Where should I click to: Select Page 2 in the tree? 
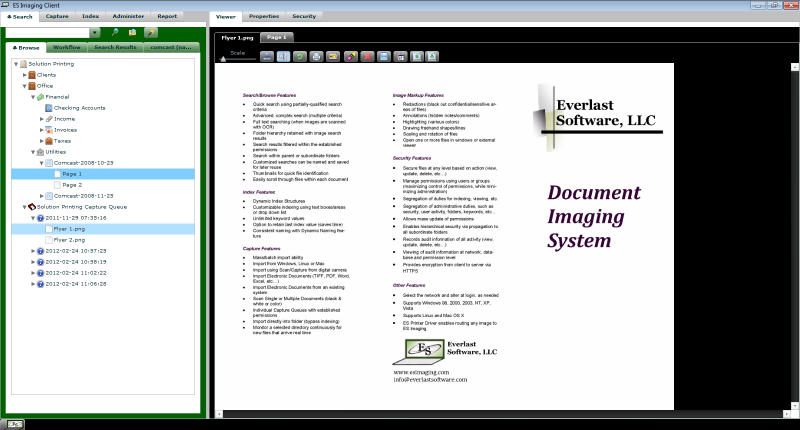tap(103, 185)
